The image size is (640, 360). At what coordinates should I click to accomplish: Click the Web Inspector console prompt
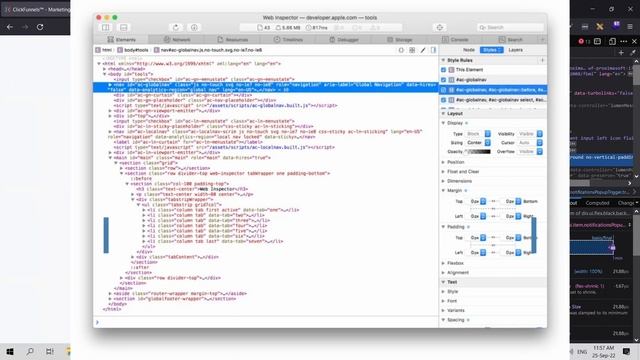(x=266, y=322)
